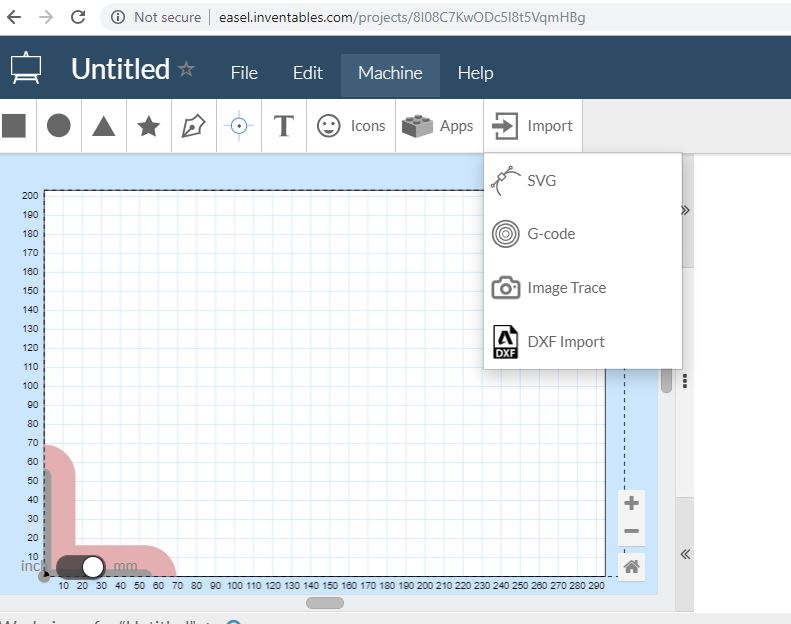Expand panel with lower double chevron
The width and height of the screenshot is (791, 624).
click(x=685, y=554)
